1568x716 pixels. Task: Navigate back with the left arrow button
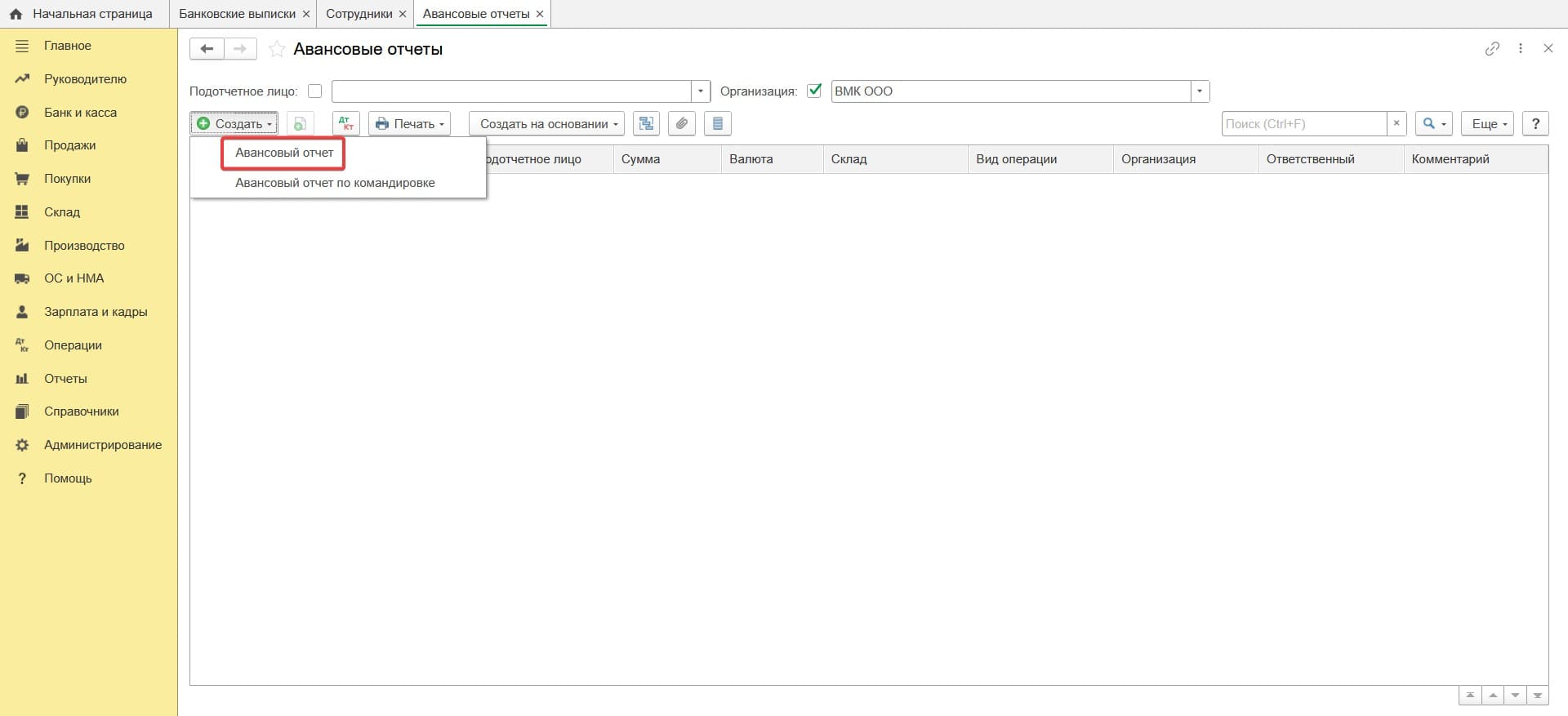coord(207,49)
